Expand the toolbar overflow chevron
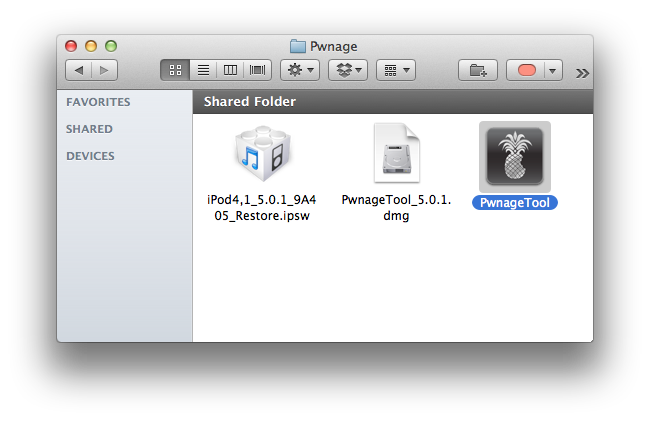This screenshot has height=421, width=650. tap(583, 72)
